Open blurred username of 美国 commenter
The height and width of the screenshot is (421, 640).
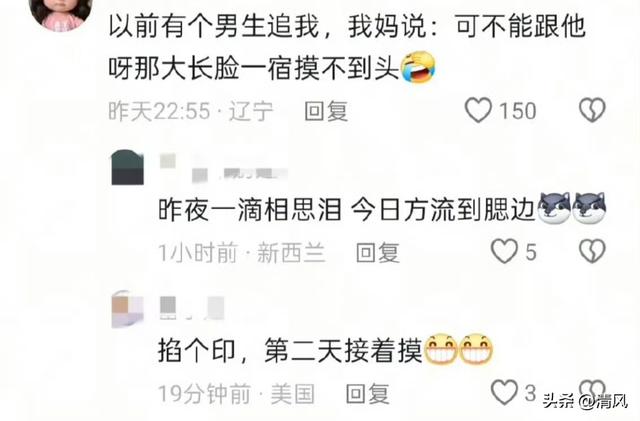pyautogui.click(x=192, y=308)
